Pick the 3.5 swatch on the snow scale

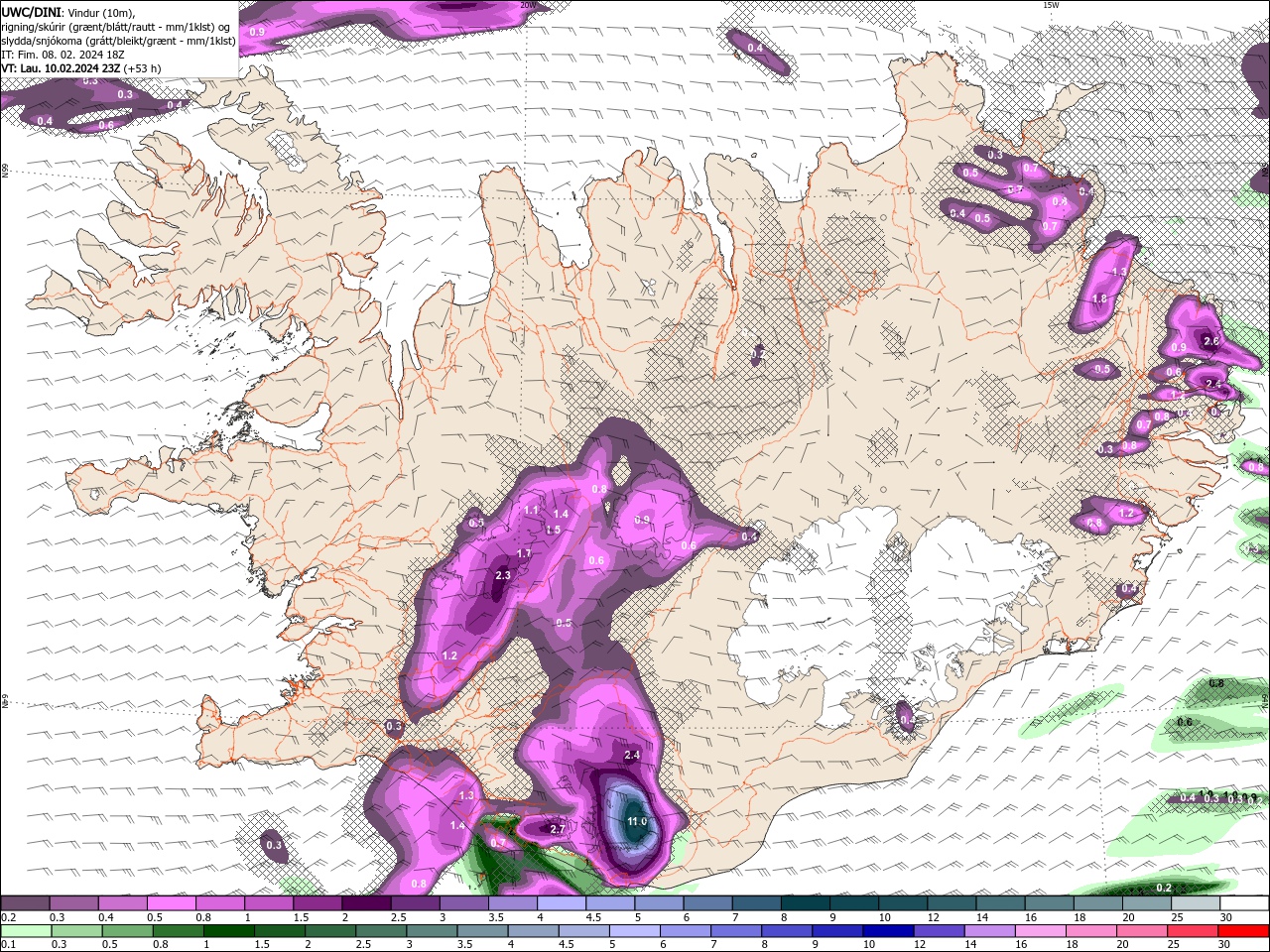point(512,903)
